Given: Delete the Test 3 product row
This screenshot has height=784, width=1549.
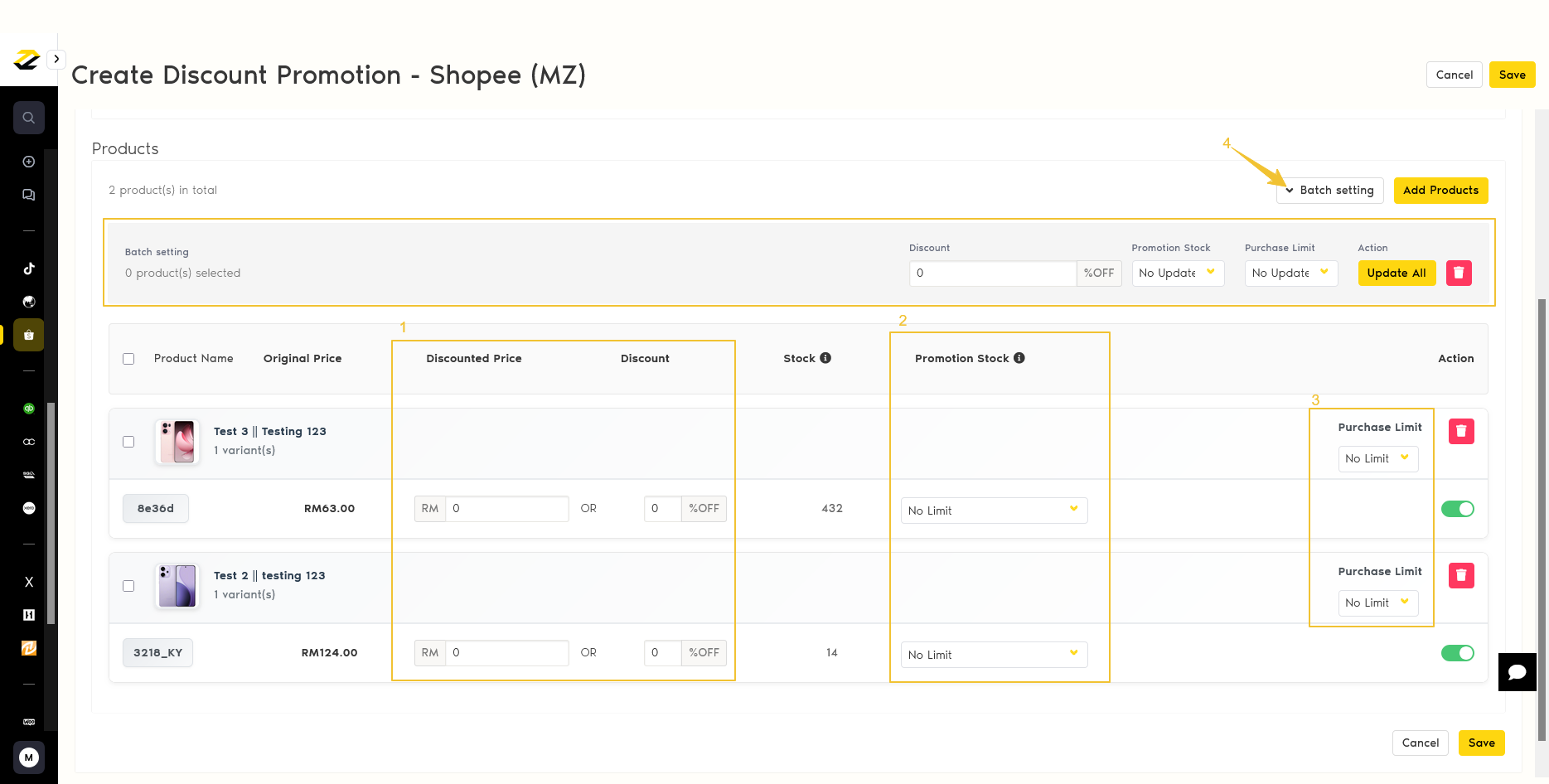Looking at the screenshot, I should pyautogui.click(x=1460, y=431).
